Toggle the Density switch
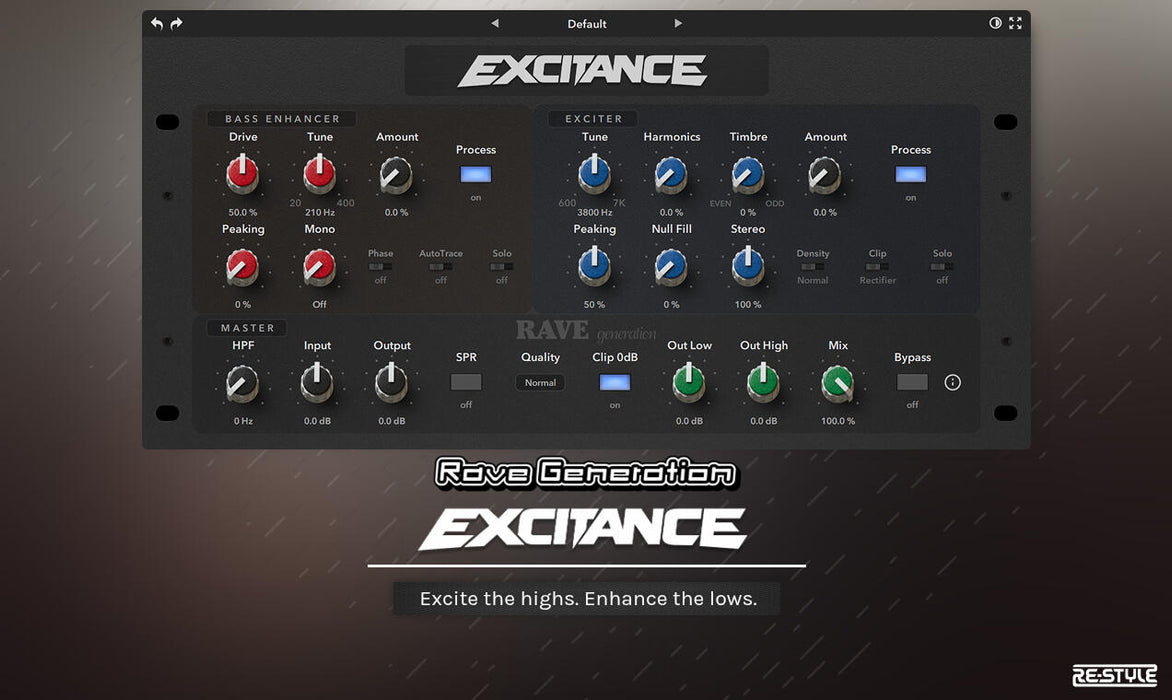 pyautogui.click(x=812, y=267)
